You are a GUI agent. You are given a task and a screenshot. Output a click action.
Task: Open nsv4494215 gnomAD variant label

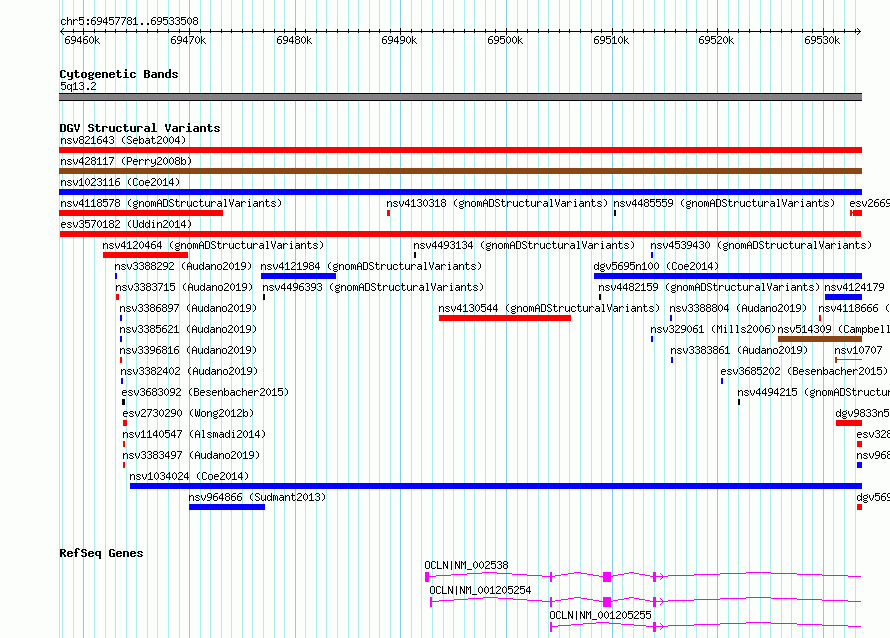coord(813,392)
